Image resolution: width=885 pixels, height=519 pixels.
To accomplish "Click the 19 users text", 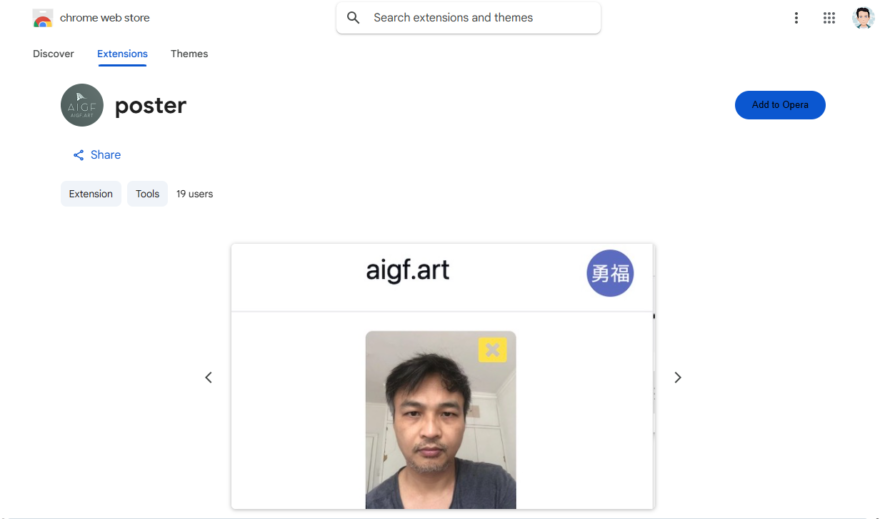I will click(x=195, y=193).
